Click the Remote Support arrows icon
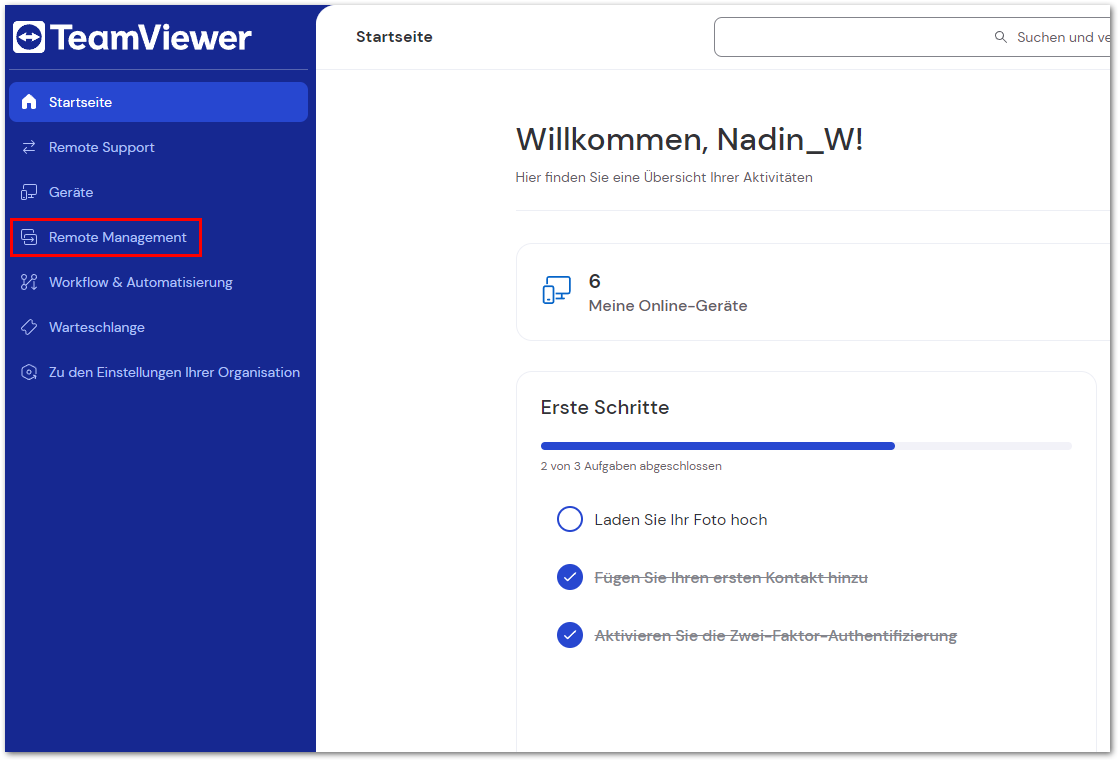Image resolution: width=1119 pixels, height=761 pixels. coord(29,147)
